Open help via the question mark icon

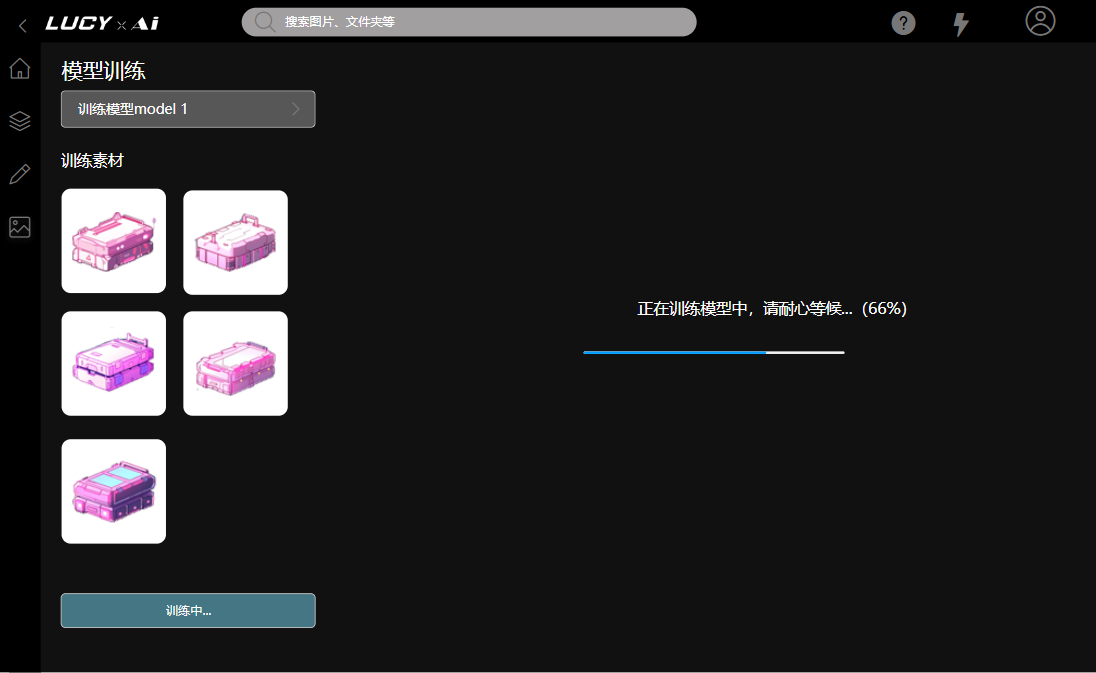903,23
